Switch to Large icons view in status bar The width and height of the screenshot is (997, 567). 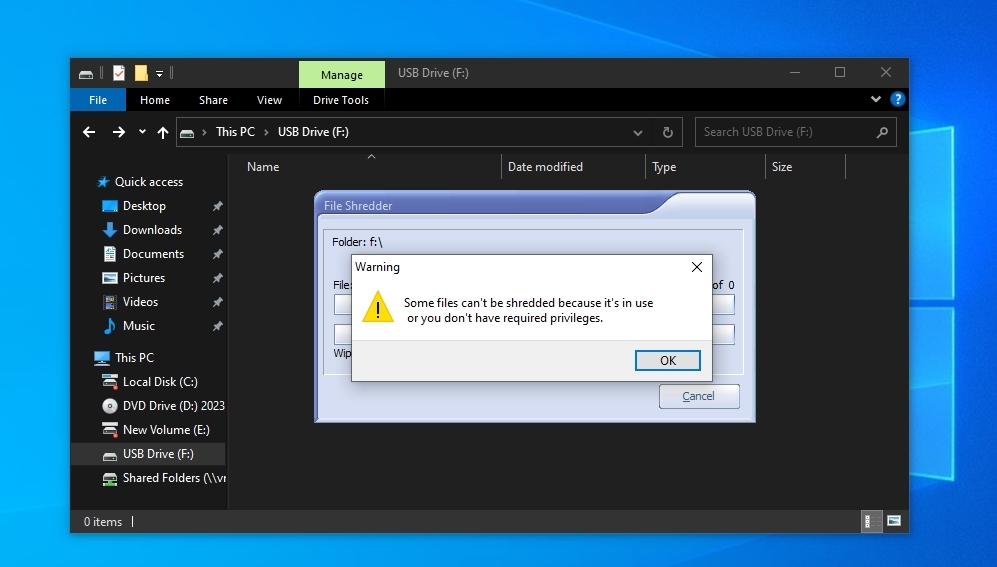tap(894, 521)
